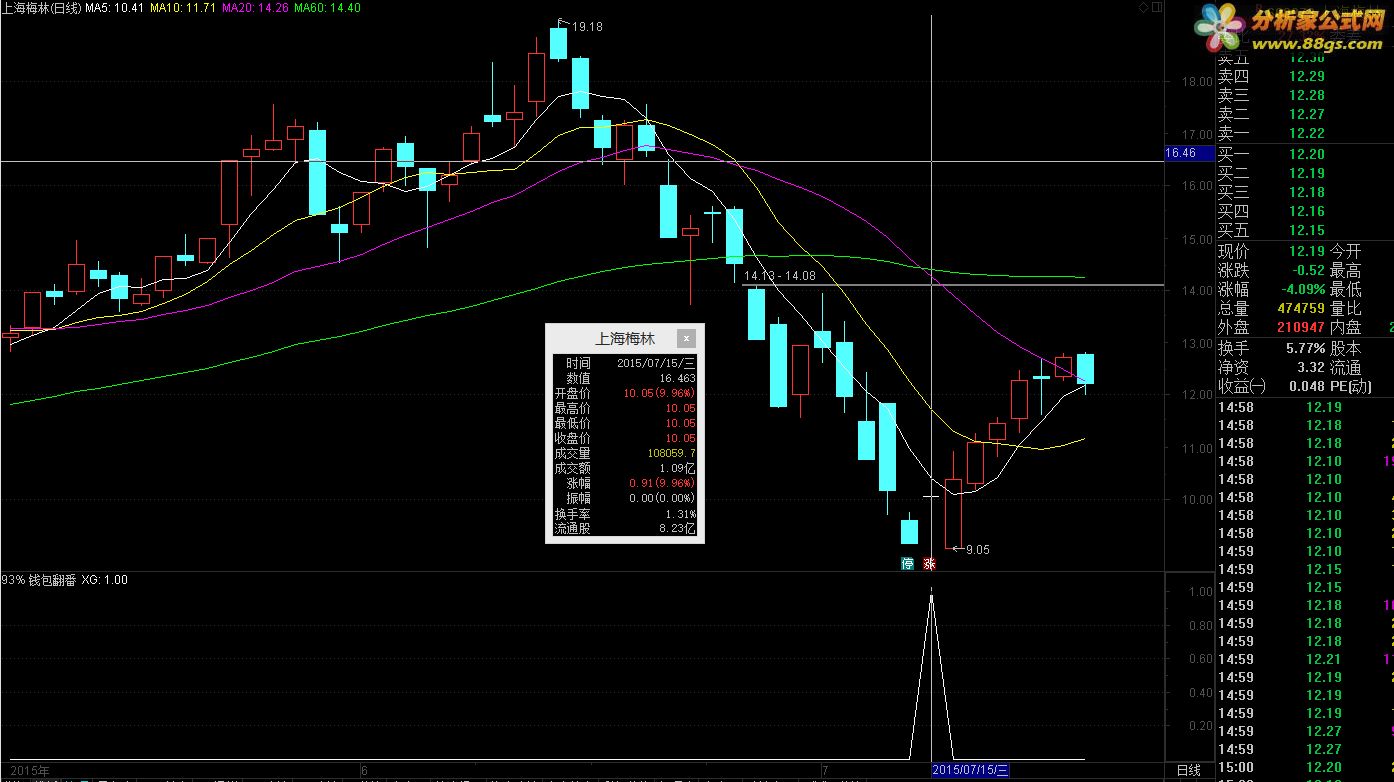1394x782 pixels.
Task: Click the 13.00 price axis label
Action: pos(1197,344)
